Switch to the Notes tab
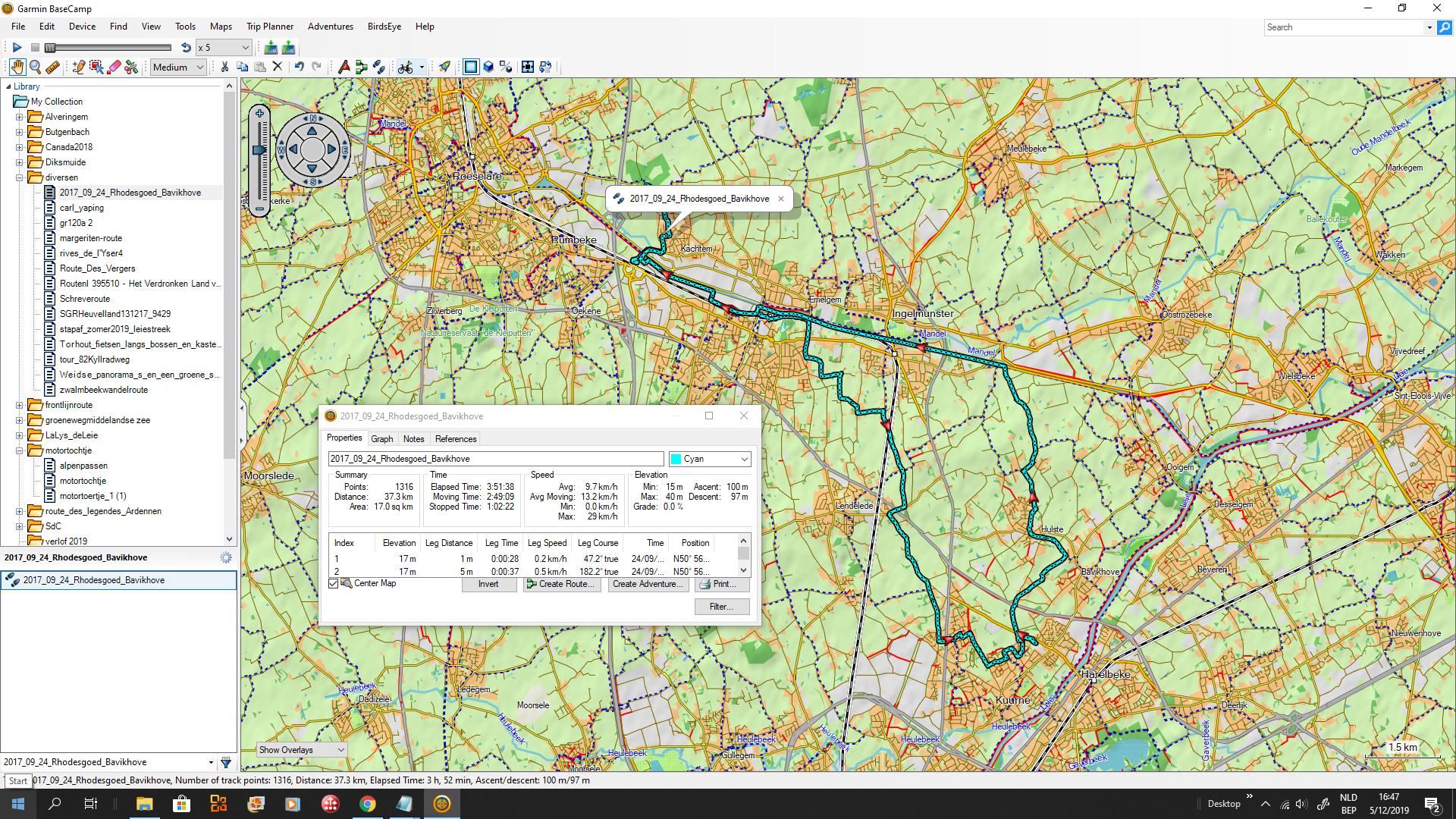Screen dimensions: 1456x819 tap(413, 439)
